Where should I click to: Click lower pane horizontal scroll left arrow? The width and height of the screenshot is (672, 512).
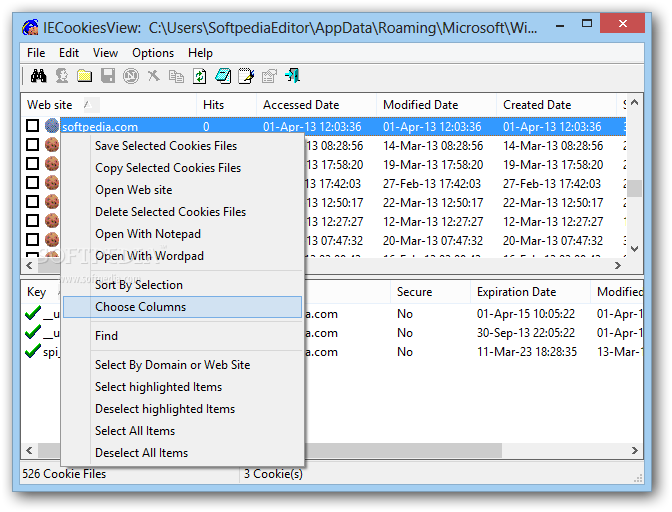click(x=29, y=451)
